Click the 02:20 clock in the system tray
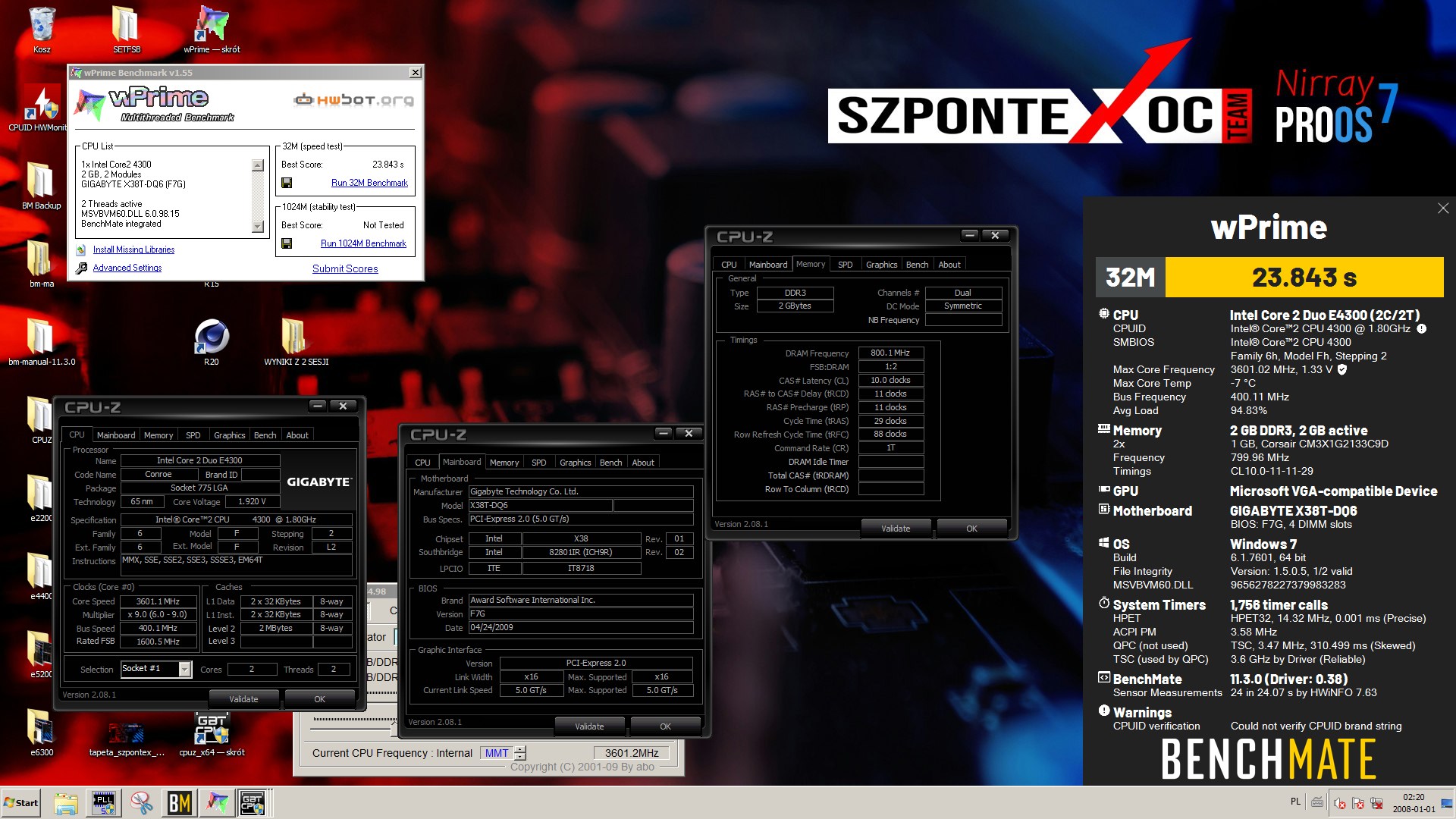The width and height of the screenshot is (1456, 819). (x=1414, y=797)
